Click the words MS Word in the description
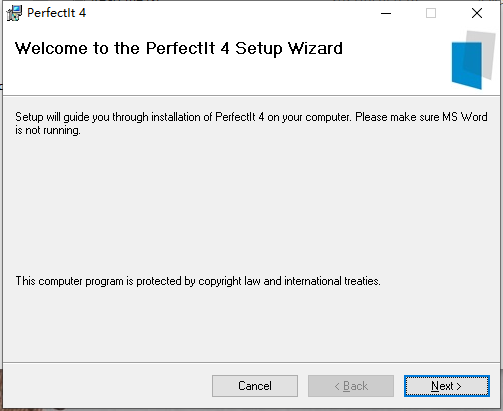This screenshot has height=411, width=503. (x=465, y=117)
